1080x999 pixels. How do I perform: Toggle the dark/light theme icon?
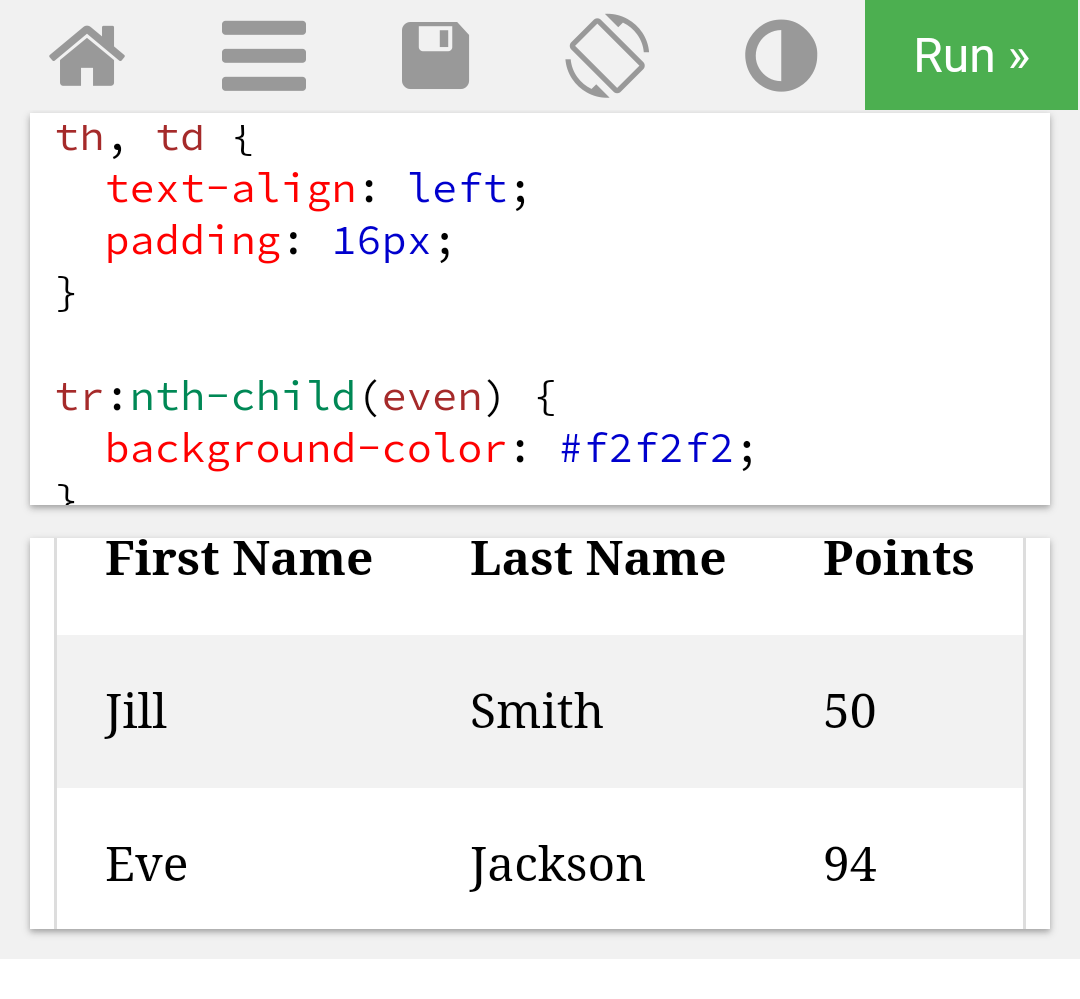(x=781, y=55)
